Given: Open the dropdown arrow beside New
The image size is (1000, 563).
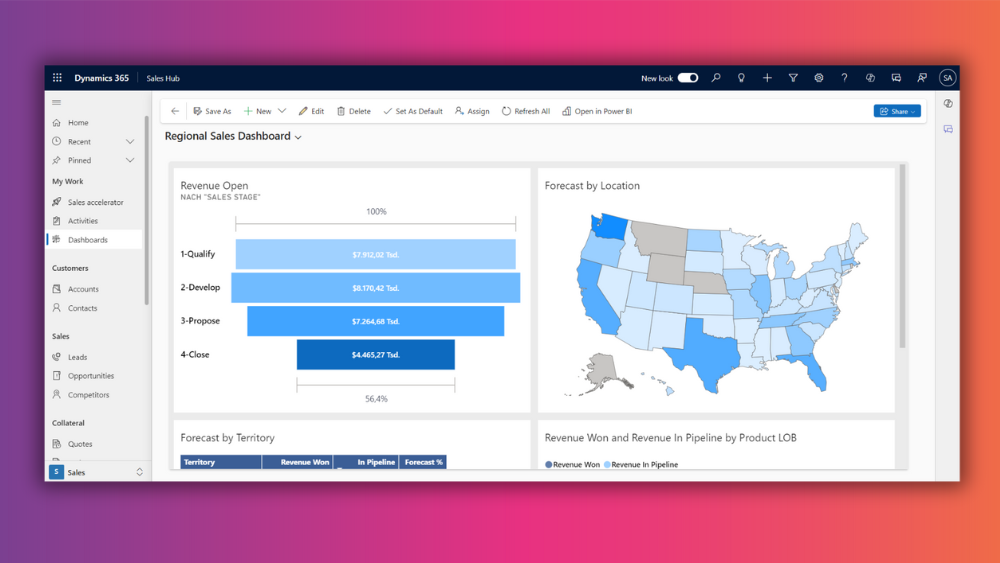Looking at the screenshot, I should pos(282,111).
